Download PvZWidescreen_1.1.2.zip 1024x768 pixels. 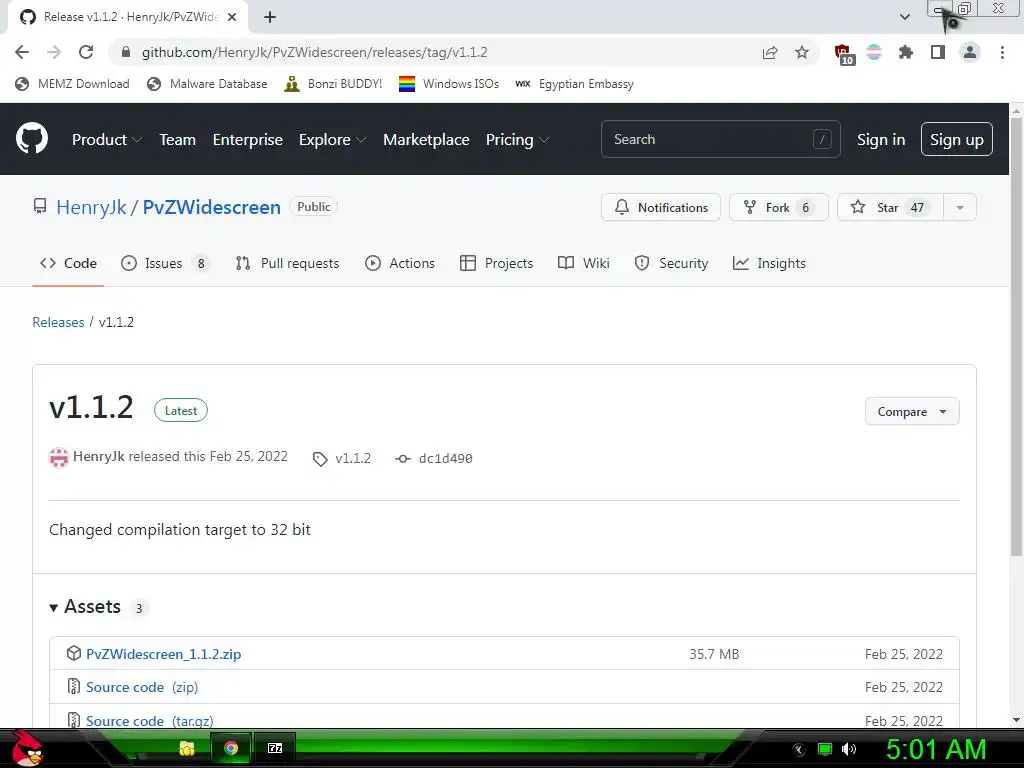pos(163,654)
